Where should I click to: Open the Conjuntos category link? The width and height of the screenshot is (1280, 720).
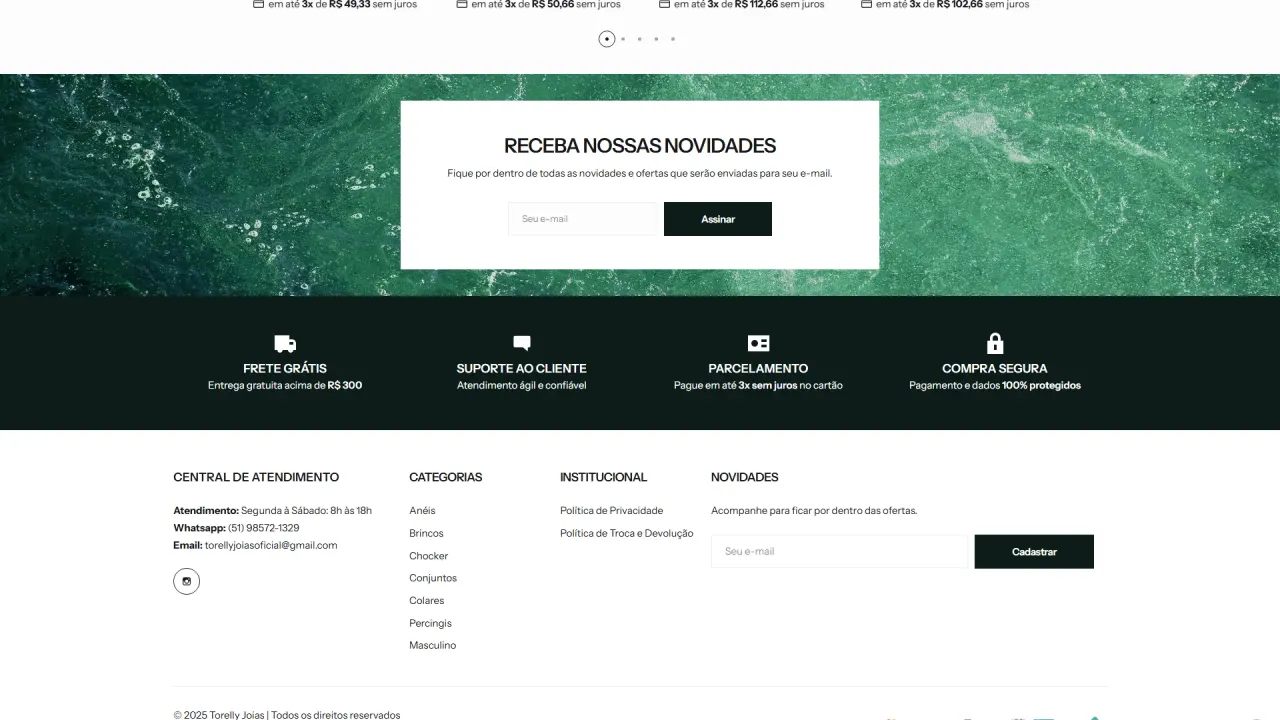pyautogui.click(x=433, y=578)
